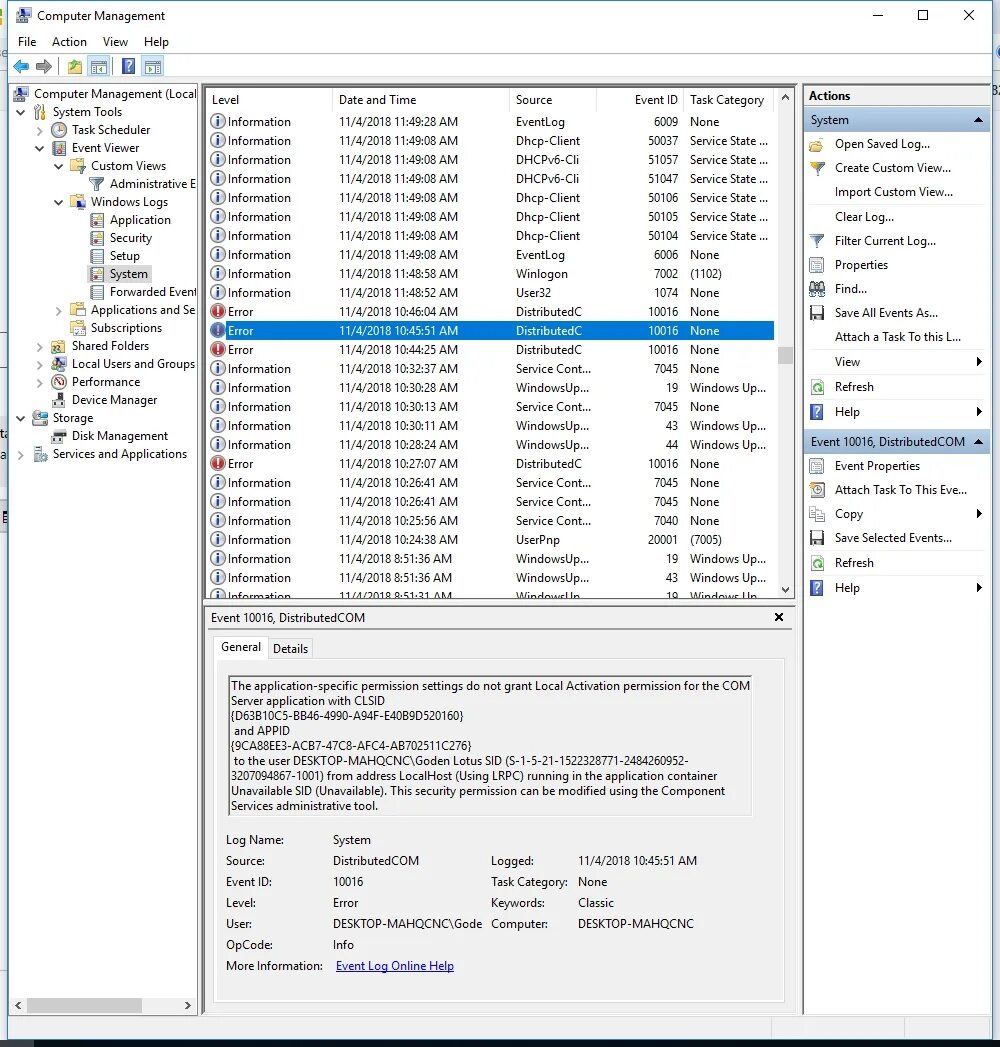Click the Properties icon in System actions
The width and height of the screenshot is (1000, 1047).
(x=816, y=264)
